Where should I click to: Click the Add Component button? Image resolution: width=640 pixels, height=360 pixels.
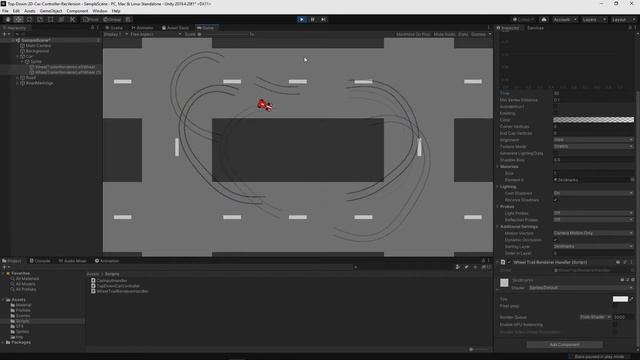pos(564,344)
